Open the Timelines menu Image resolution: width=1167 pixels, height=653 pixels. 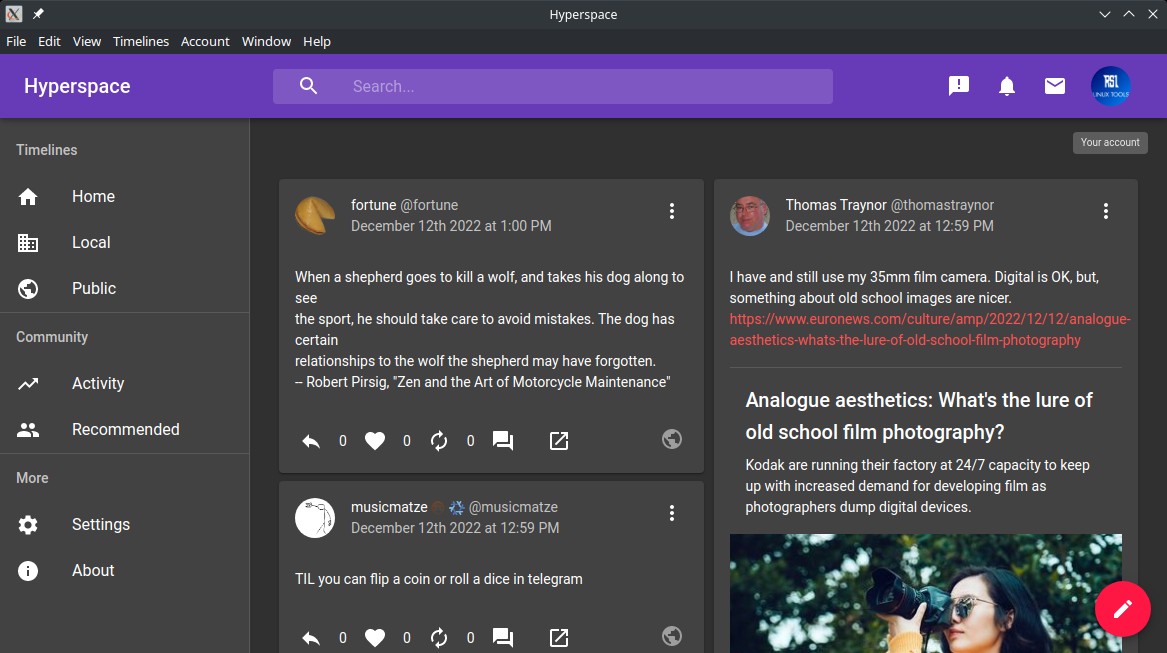click(x=141, y=42)
